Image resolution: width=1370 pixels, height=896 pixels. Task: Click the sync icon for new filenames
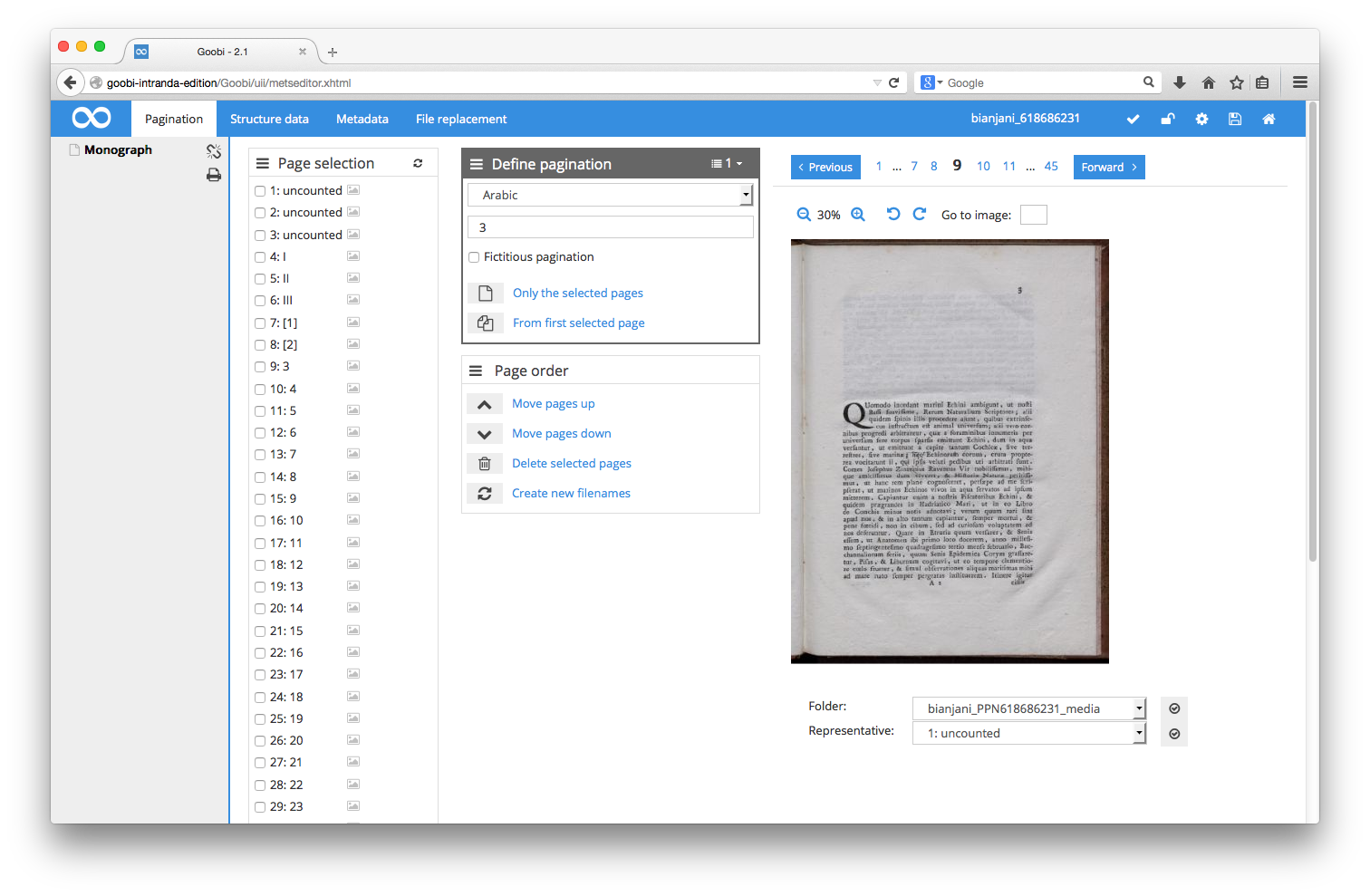(x=485, y=494)
